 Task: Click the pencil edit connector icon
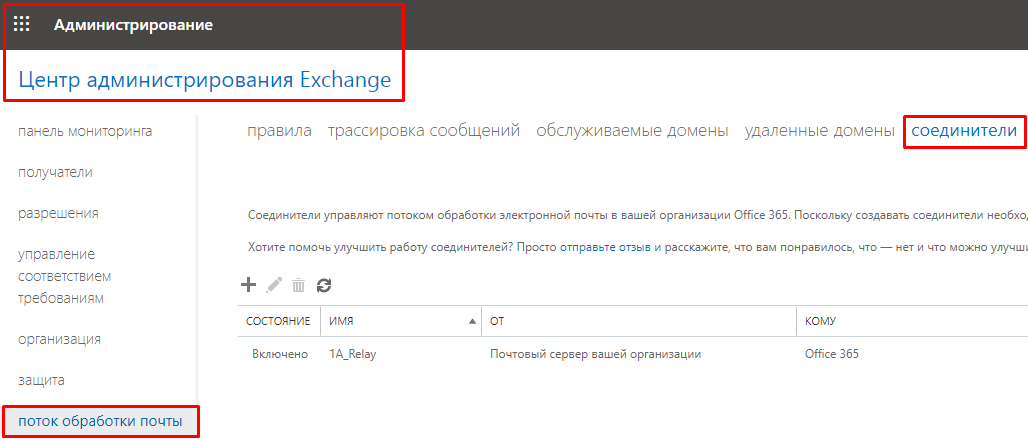click(x=274, y=285)
